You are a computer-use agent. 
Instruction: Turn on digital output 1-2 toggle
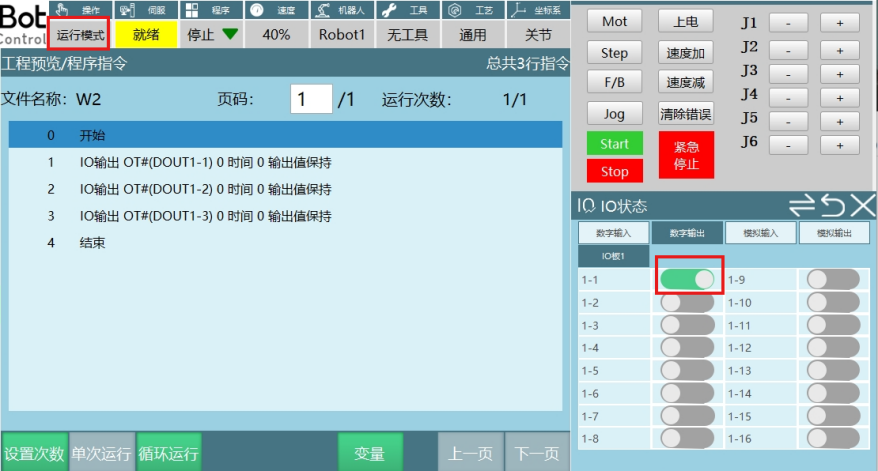687,302
